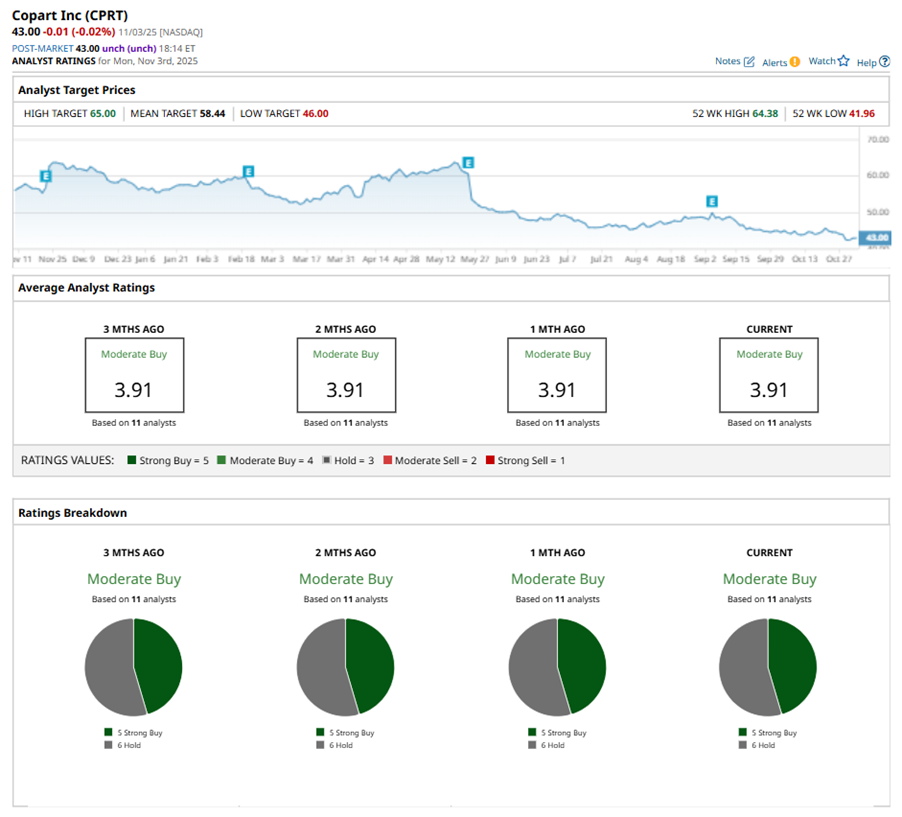
Task: Click the 43.00 price label on the chart axis
Action: coord(875,237)
